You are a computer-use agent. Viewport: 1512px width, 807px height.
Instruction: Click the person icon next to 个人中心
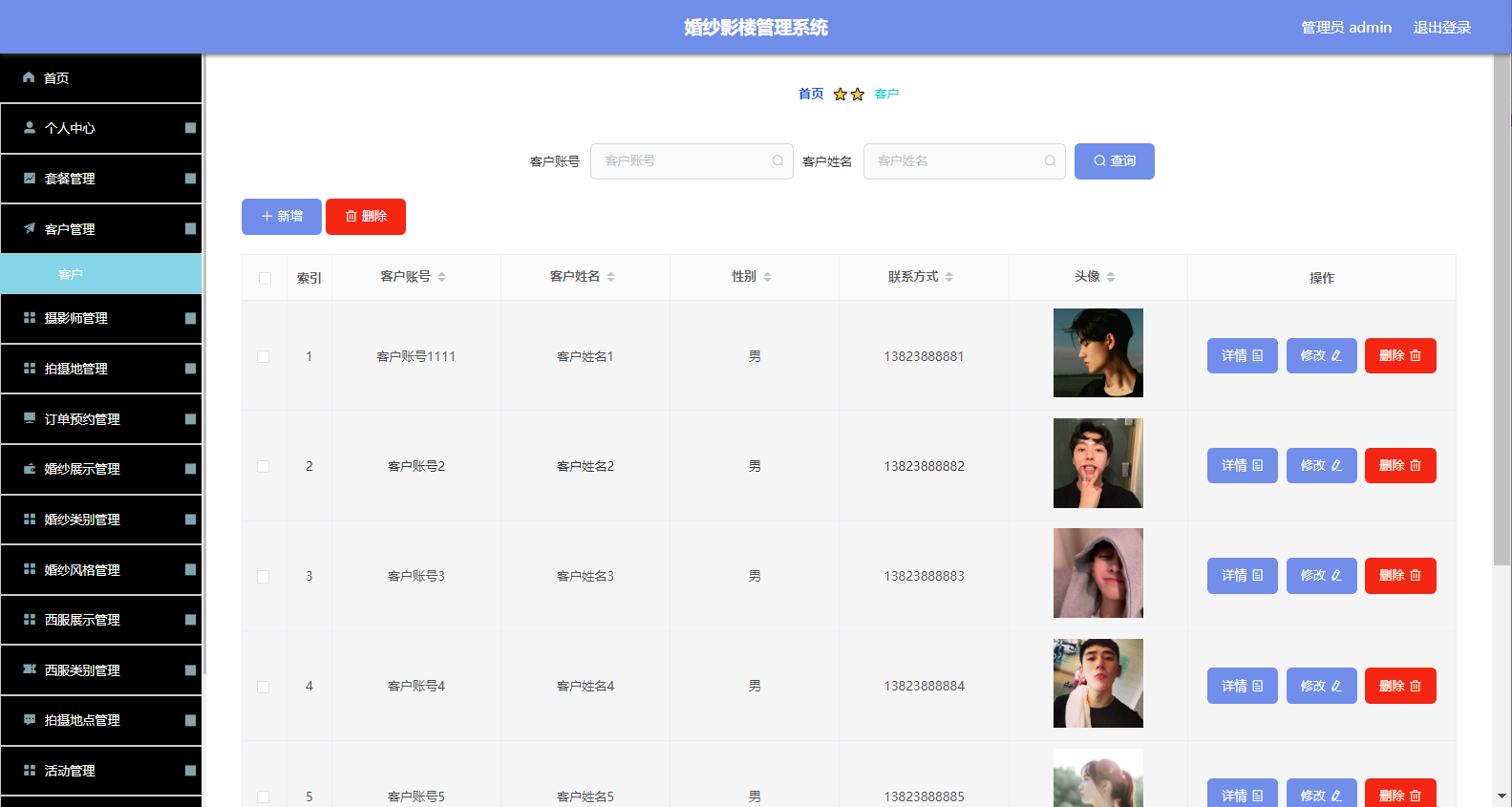point(30,127)
